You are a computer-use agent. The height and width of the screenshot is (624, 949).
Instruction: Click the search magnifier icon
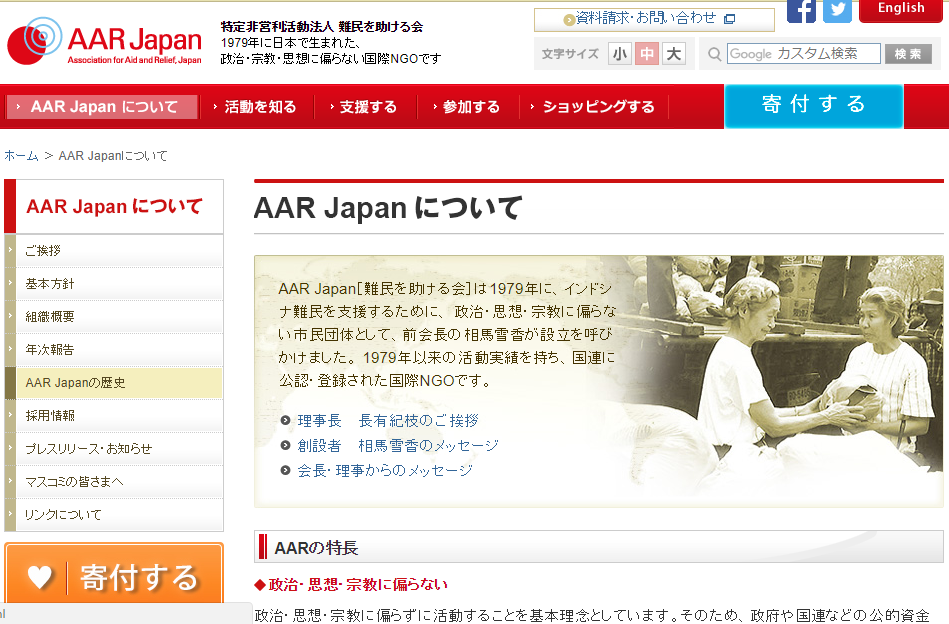click(714, 54)
